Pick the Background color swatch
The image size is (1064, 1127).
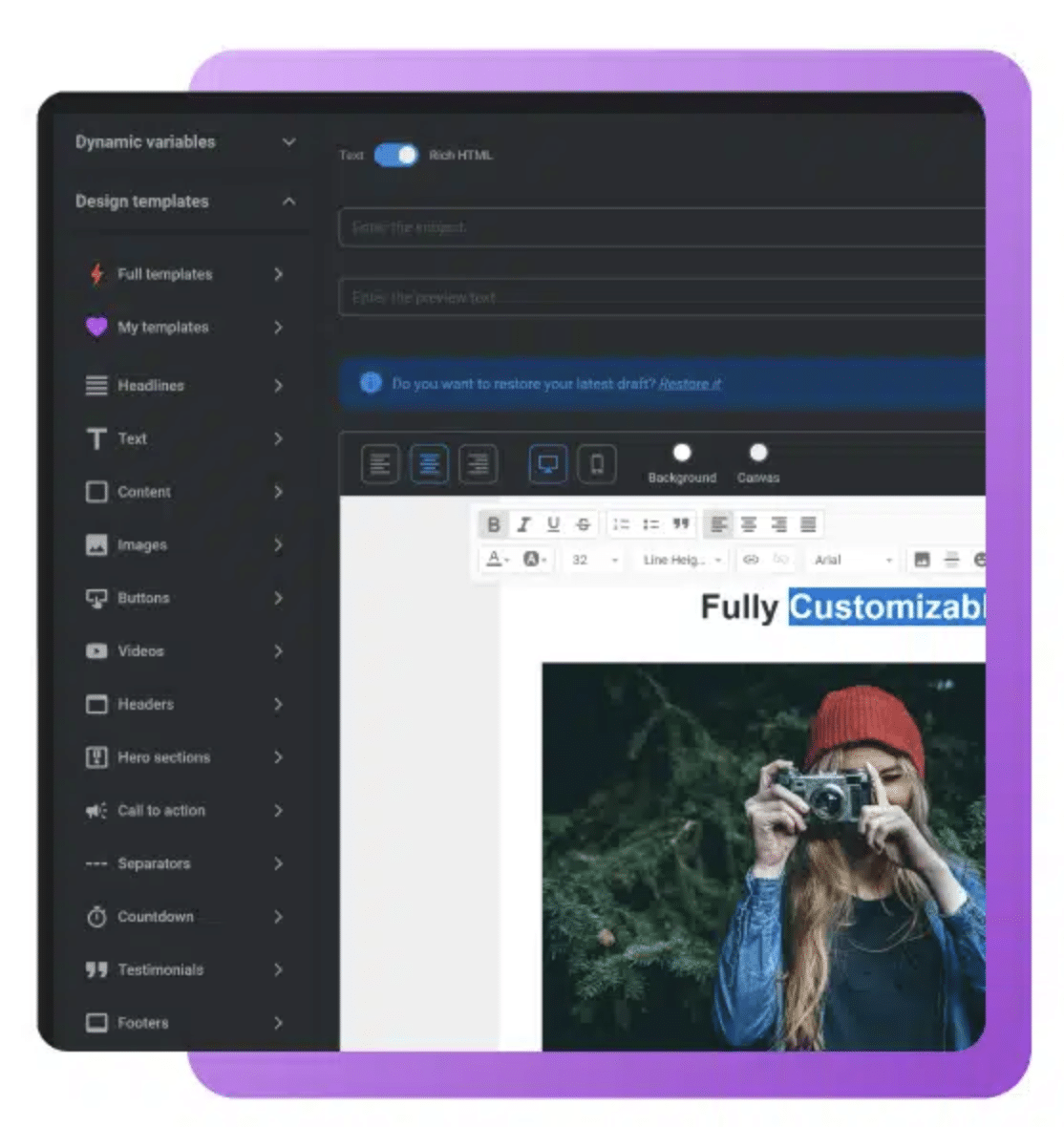click(x=682, y=453)
